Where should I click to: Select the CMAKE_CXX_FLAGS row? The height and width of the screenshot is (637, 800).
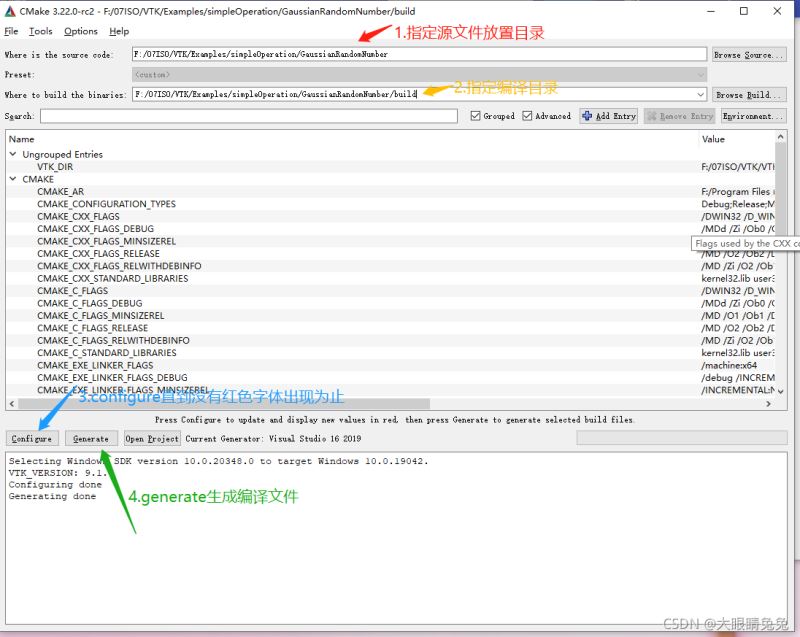[x=390, y=216]
